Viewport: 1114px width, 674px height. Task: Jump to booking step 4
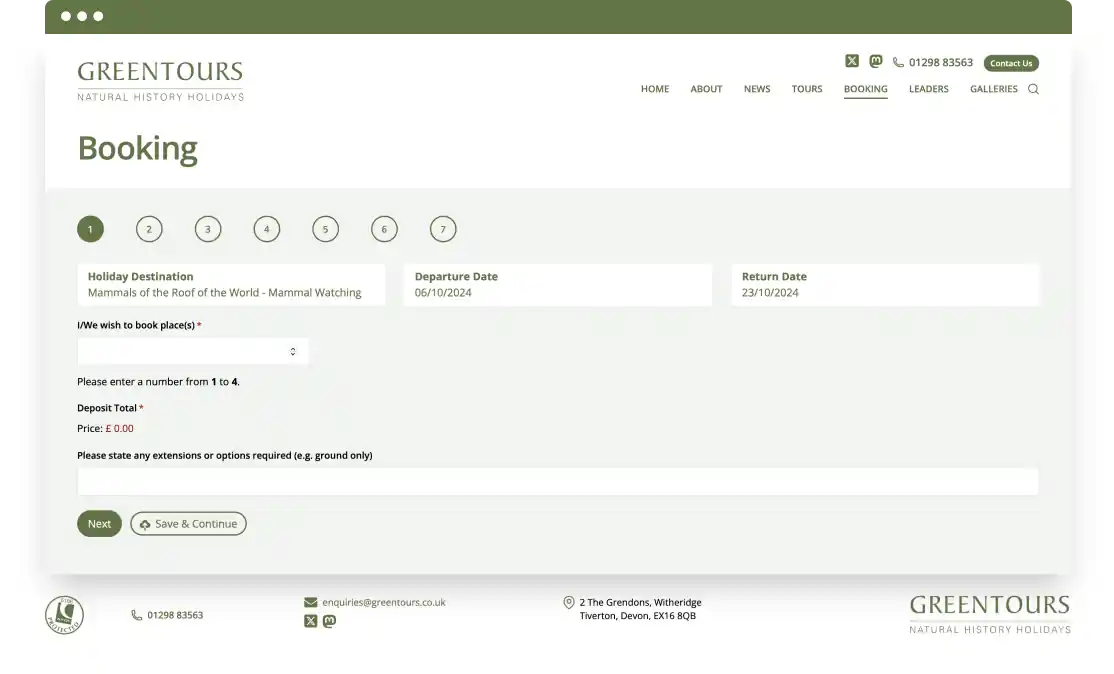[266, 229]
